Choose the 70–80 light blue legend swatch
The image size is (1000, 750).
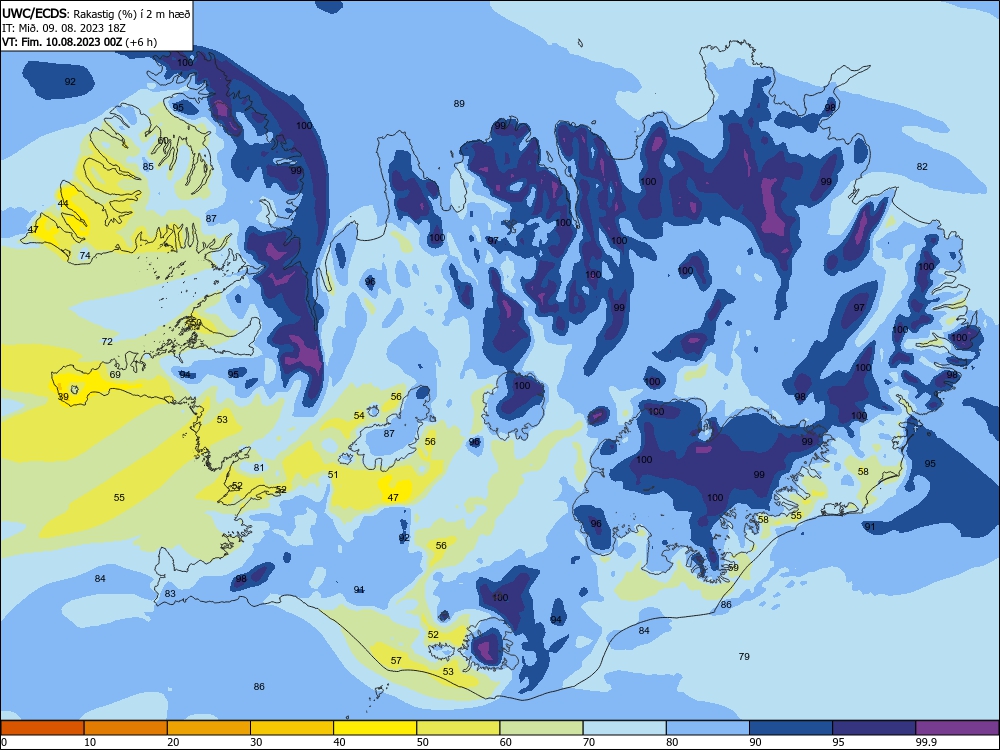click(624, 728)
